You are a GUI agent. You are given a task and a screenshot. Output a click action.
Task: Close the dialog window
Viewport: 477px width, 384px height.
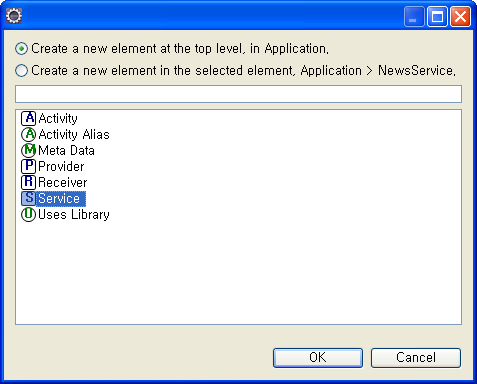460,16
